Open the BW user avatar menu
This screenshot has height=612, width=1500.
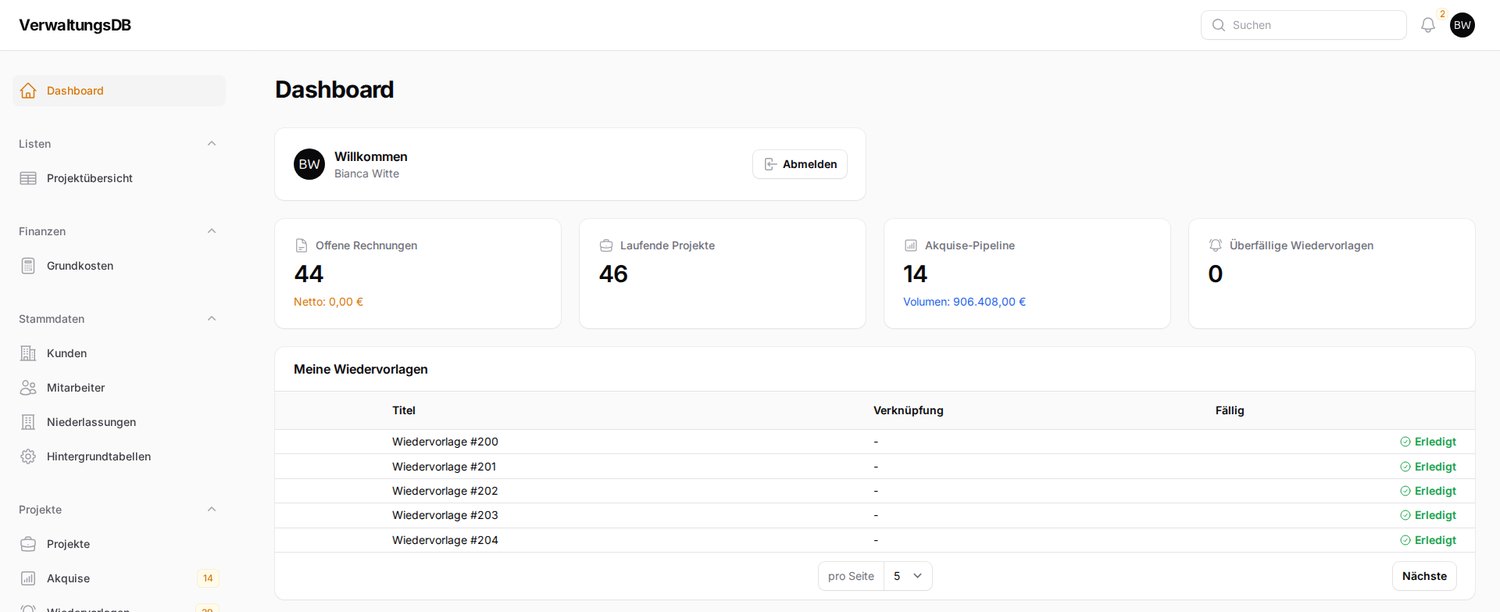[1462, 25]
